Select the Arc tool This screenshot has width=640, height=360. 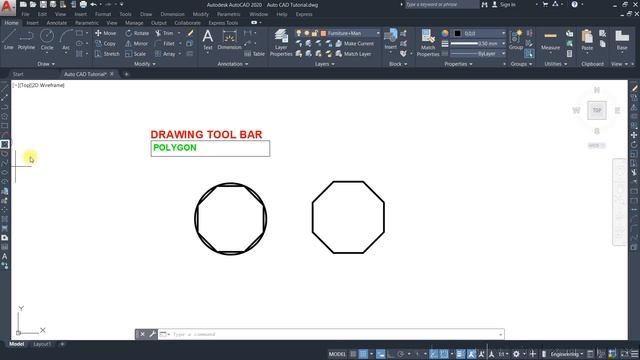coord(66,40)
